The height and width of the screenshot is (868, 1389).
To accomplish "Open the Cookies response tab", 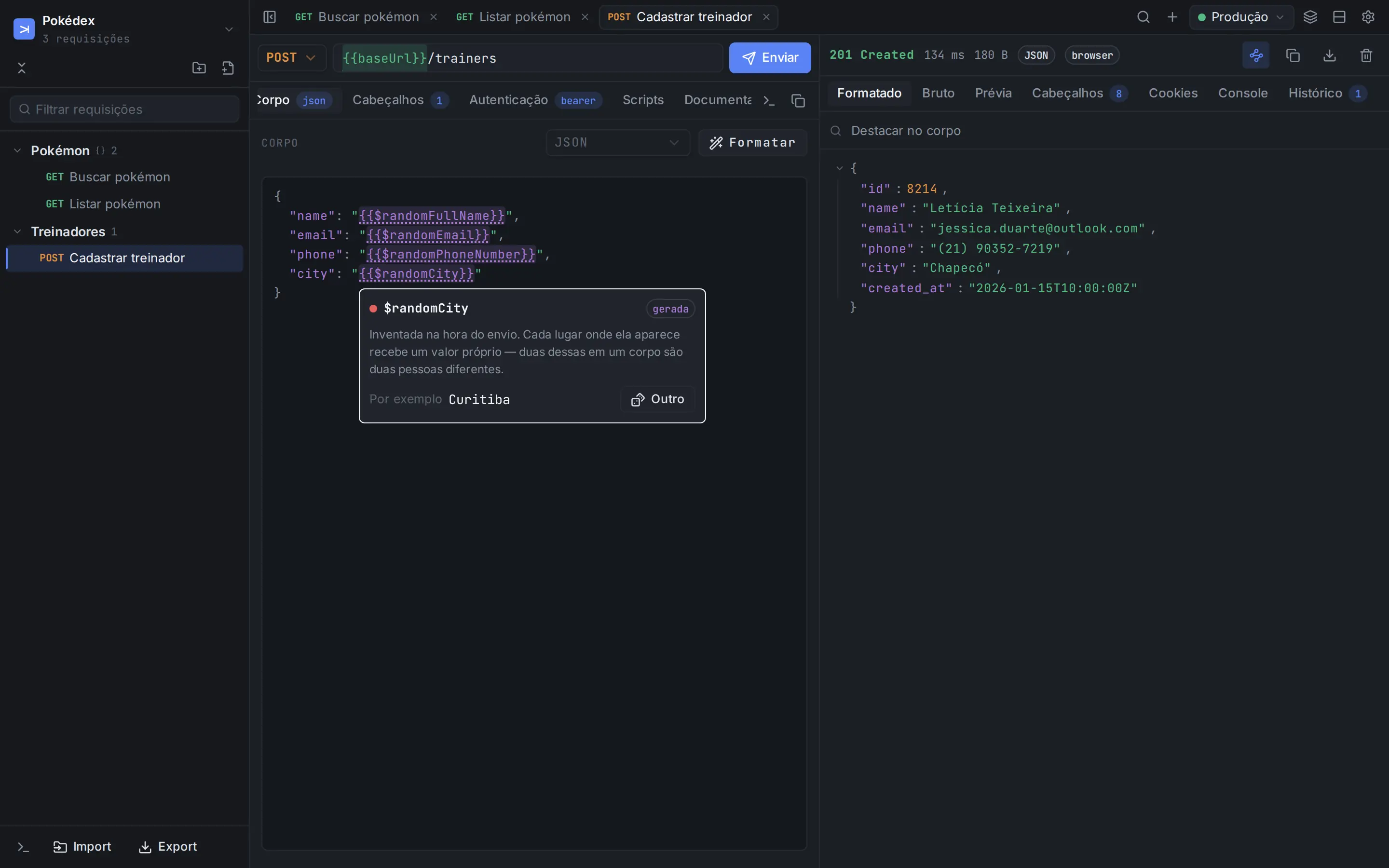I will point(1172,93).
